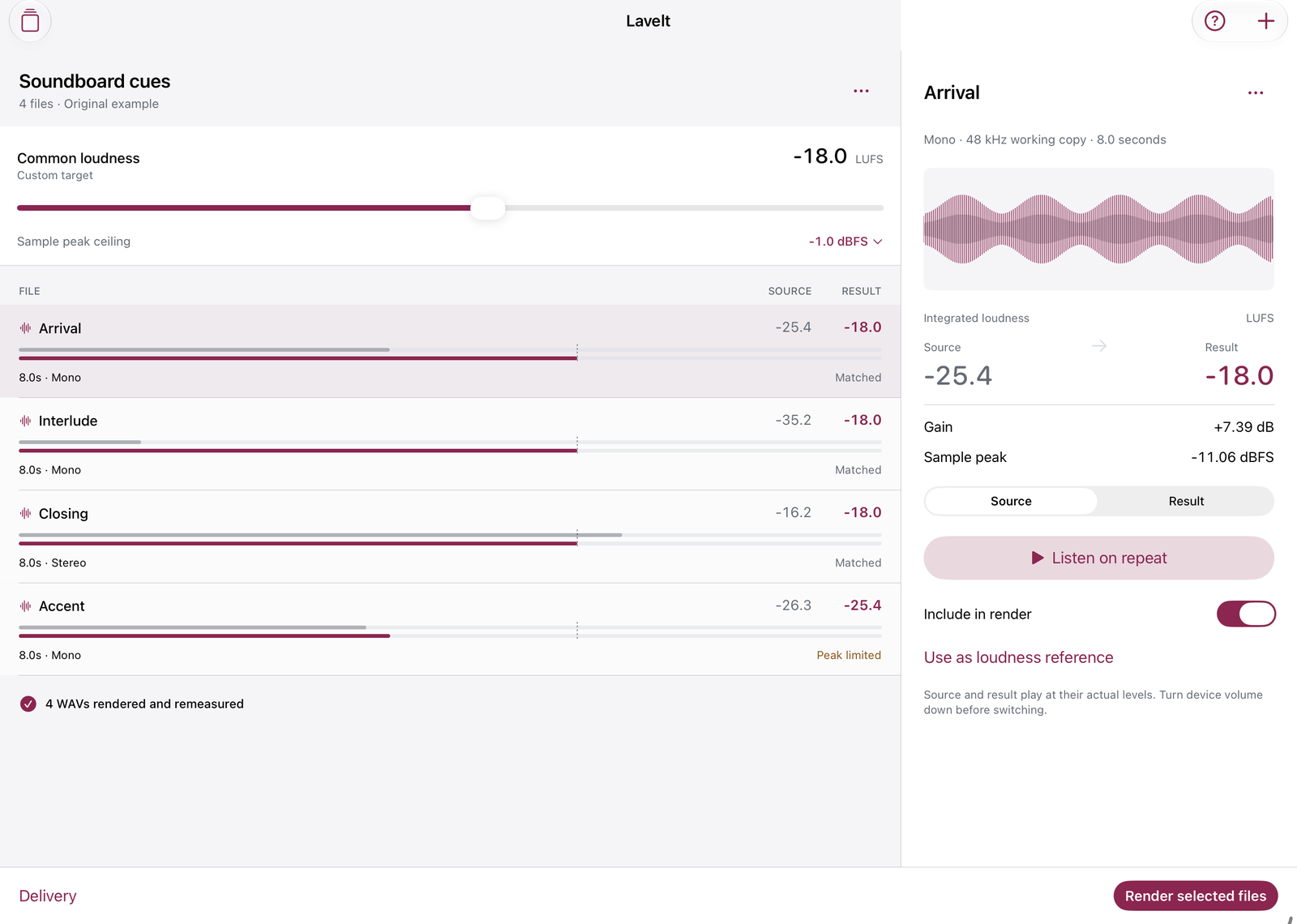Click the RESULT column header
This screenshot has height=924, width=1297.
[x=861, y=291]
